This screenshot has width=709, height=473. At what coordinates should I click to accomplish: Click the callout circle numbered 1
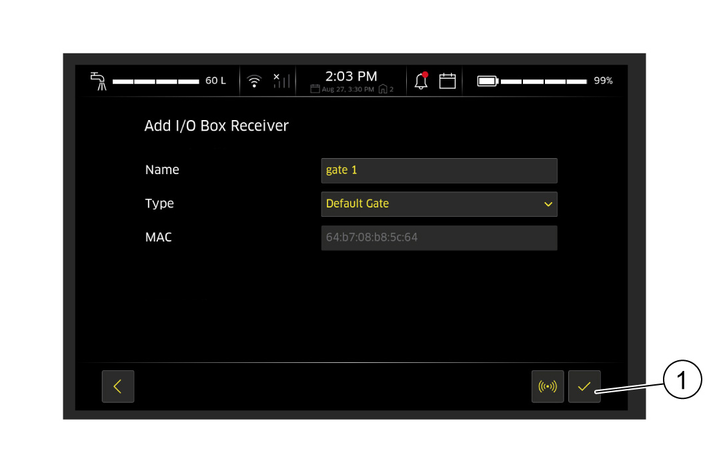point(680,380)
